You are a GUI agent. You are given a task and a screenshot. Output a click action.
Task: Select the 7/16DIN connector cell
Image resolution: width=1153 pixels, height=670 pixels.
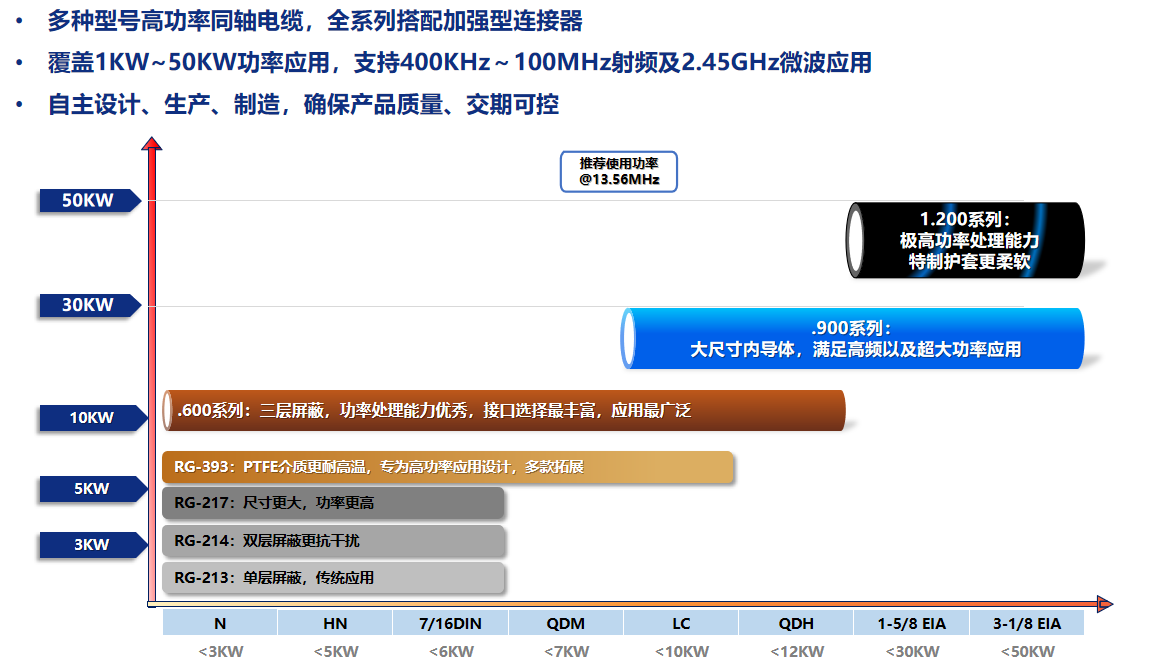click(x=451, y=623)
